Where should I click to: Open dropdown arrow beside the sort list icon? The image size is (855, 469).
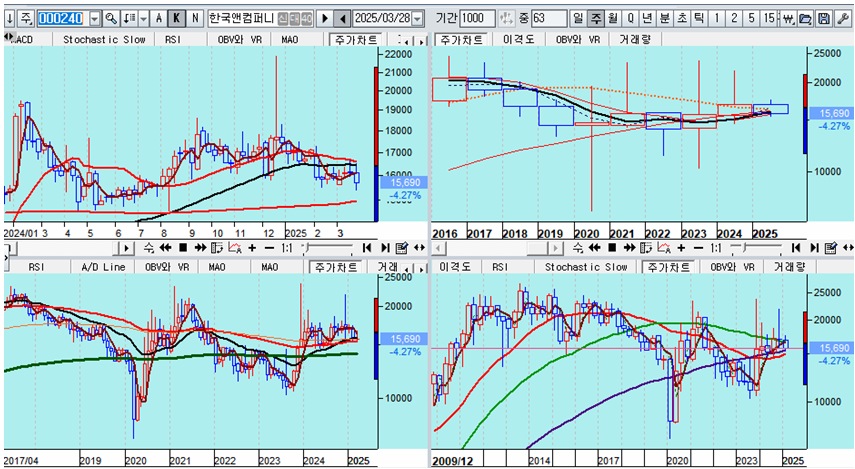143,19
